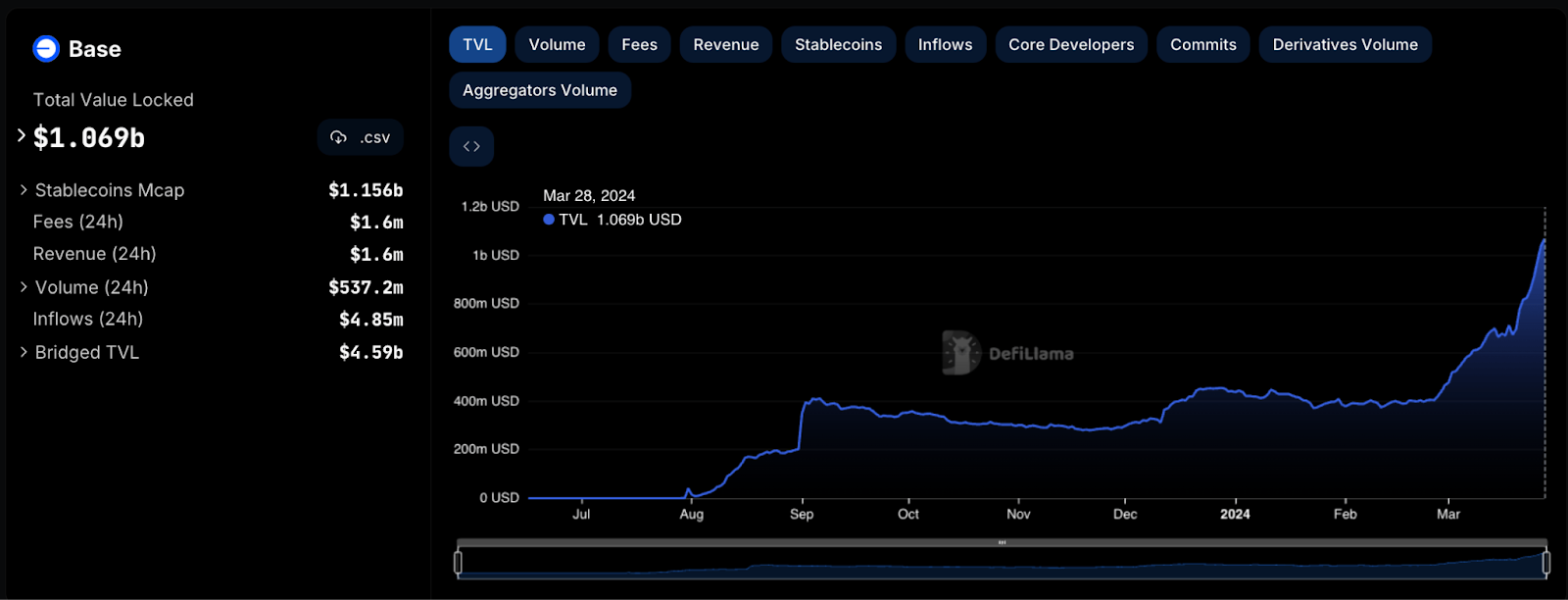
Task: Click the Dec label on the x-axis
Action: click(x=1125, y=514)
